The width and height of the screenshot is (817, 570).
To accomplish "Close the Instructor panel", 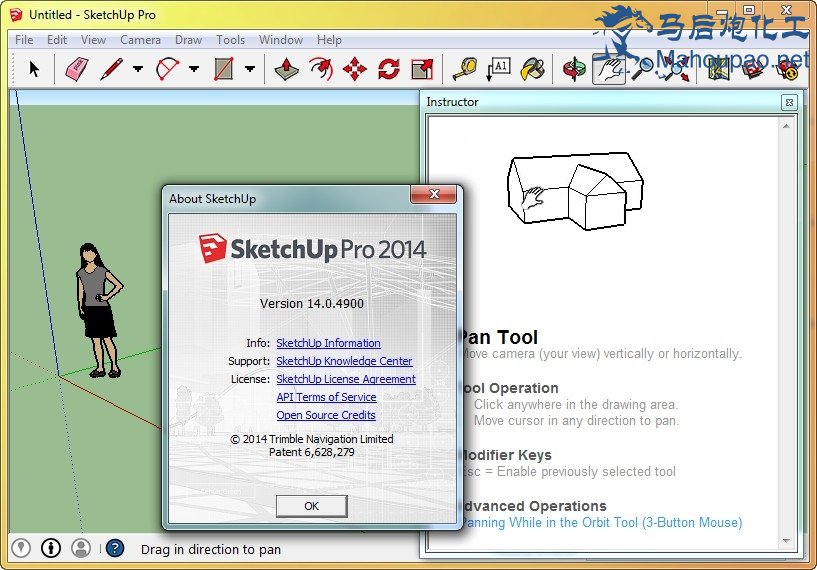I will pyautogui.click(x=789, y=102).
